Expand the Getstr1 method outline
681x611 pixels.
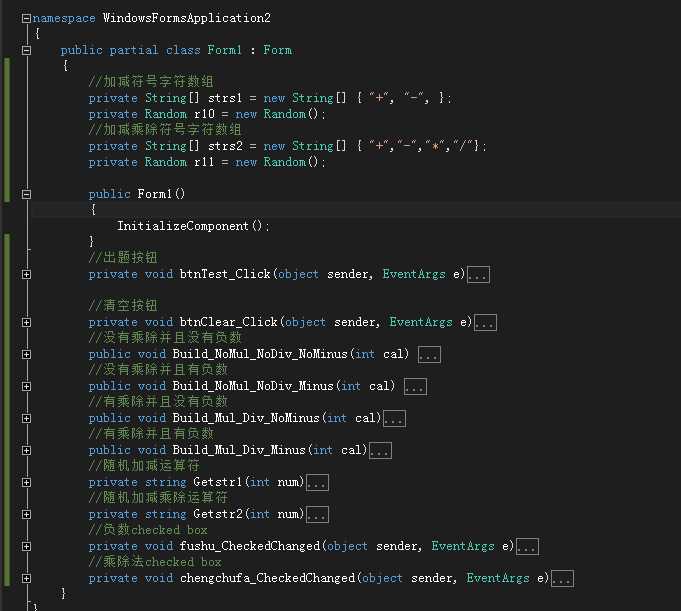[26, 482]
